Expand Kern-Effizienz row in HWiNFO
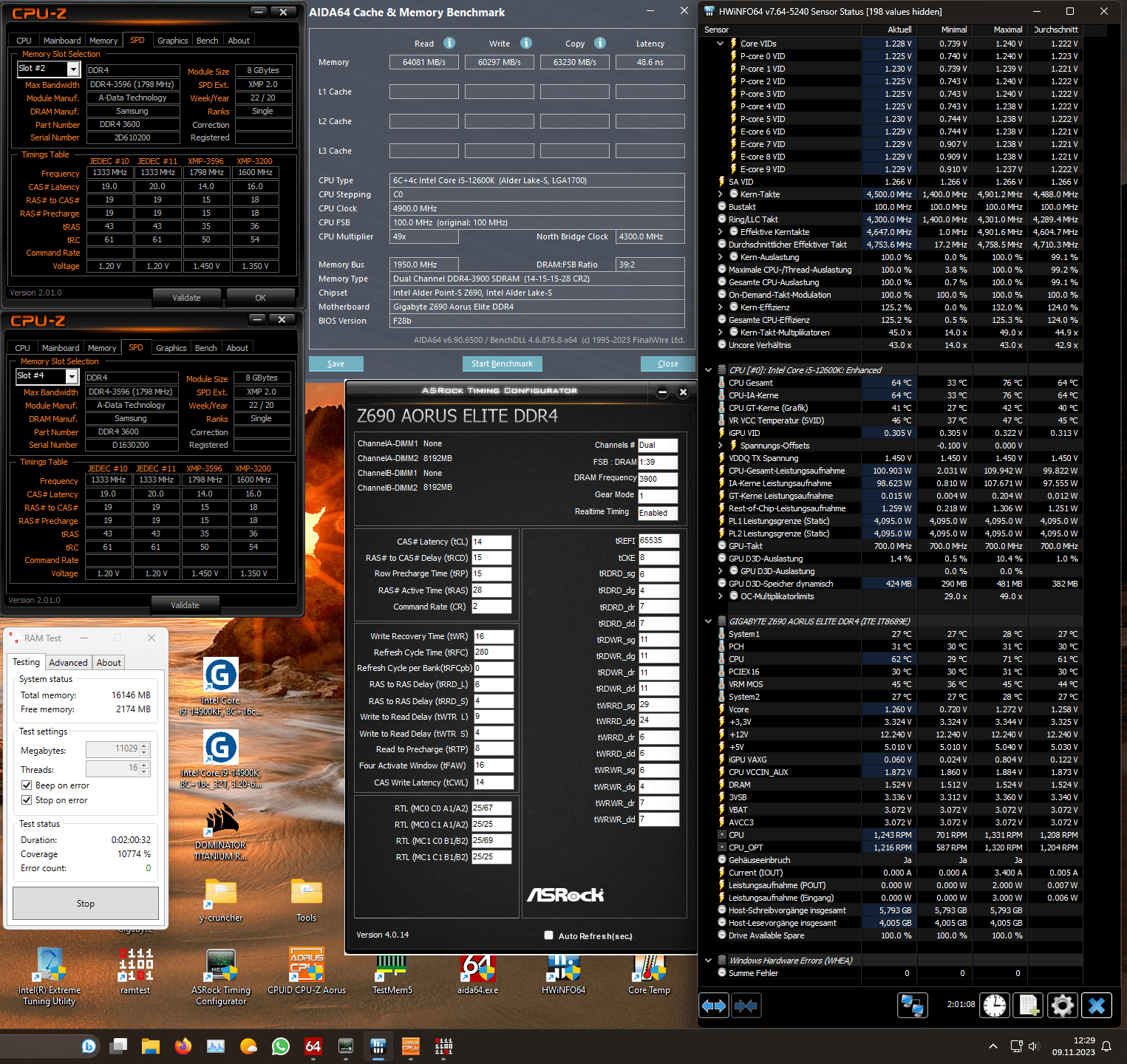Screen dimensions: 1127x1064 point(721,307)
